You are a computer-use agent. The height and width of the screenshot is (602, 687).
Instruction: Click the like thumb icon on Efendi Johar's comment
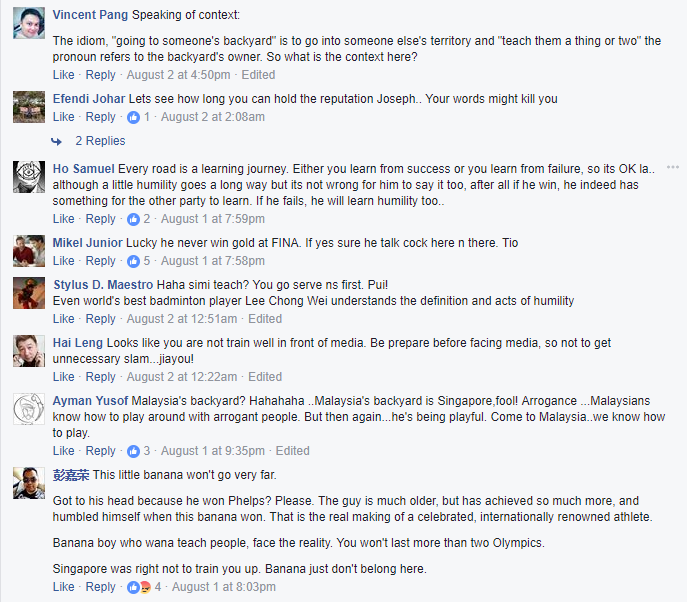tap(133, 117)
